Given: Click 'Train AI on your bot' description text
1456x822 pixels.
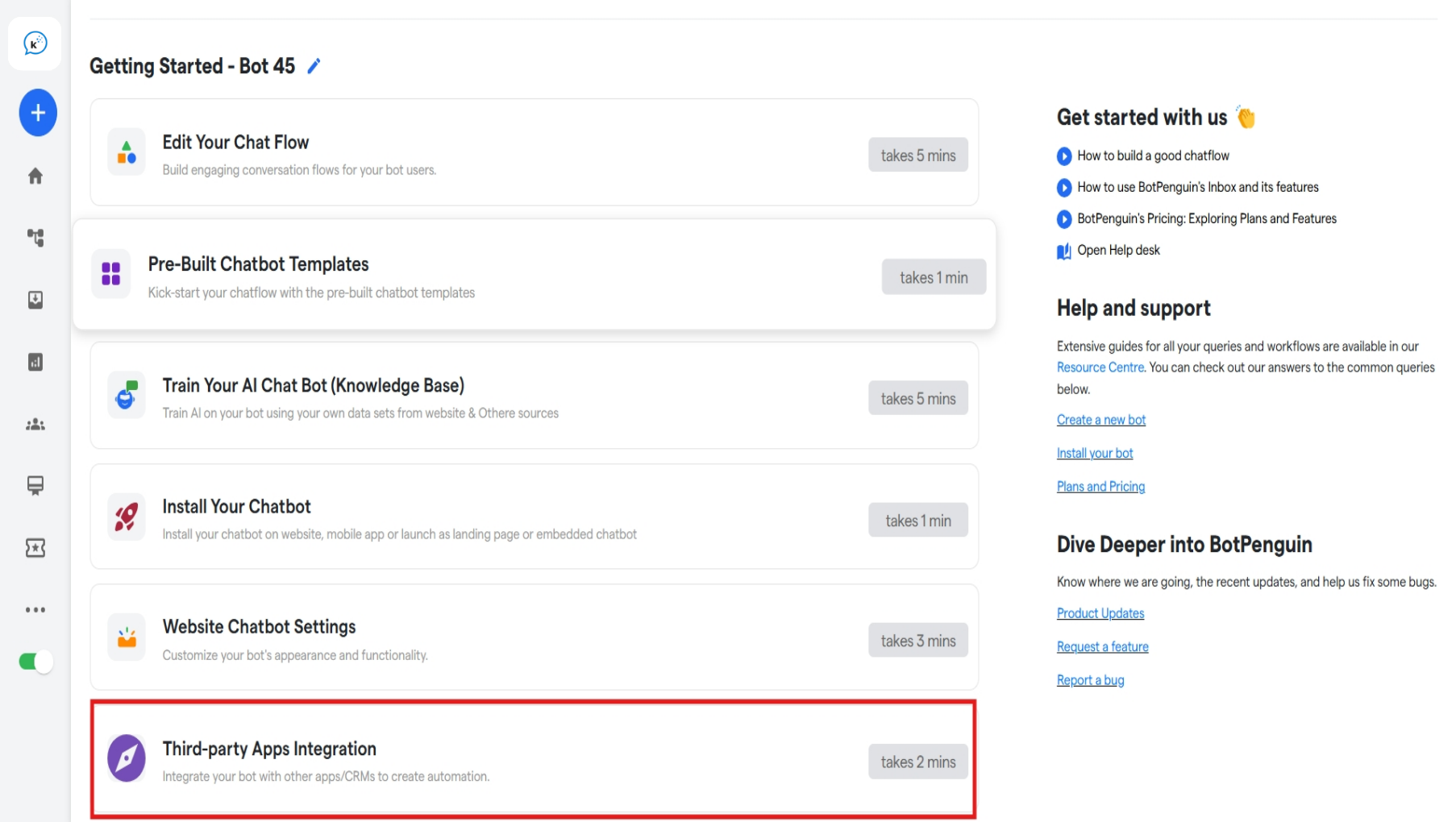Looking at the screenshot, I should (x=360, y=413).
